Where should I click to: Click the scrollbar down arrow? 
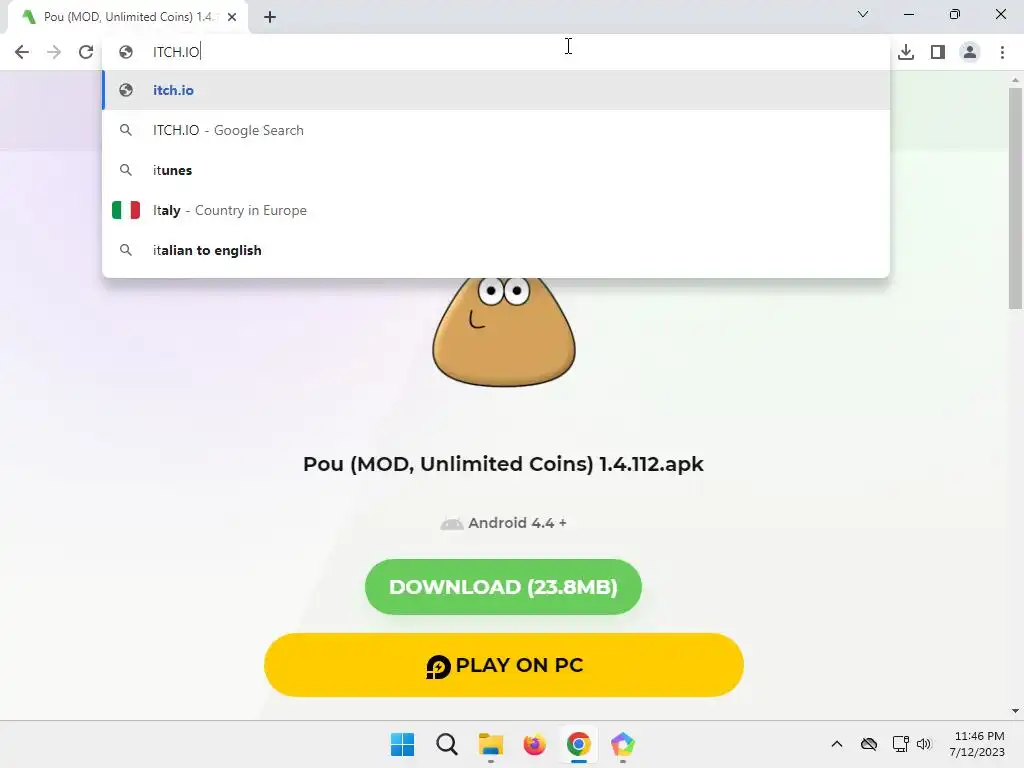(x=1015, y=711)
